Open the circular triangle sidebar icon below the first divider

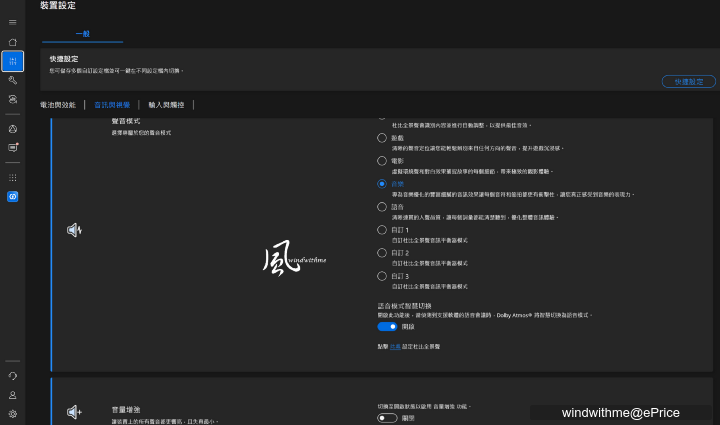click(13, 129)
